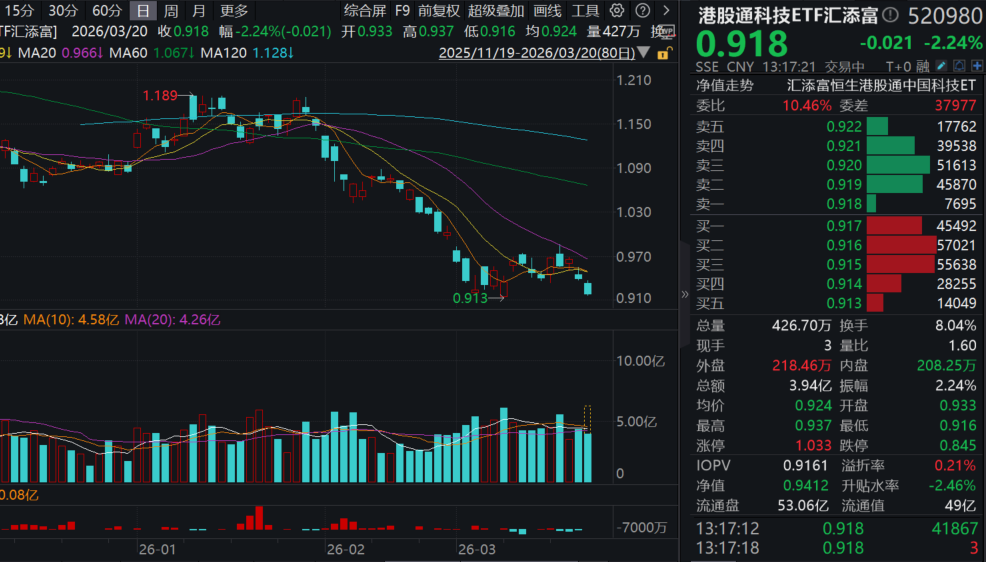The image size is (986, 562).
Task: Open the 前复权 adjustment dropdown
Action: click(x=439, y=11)
